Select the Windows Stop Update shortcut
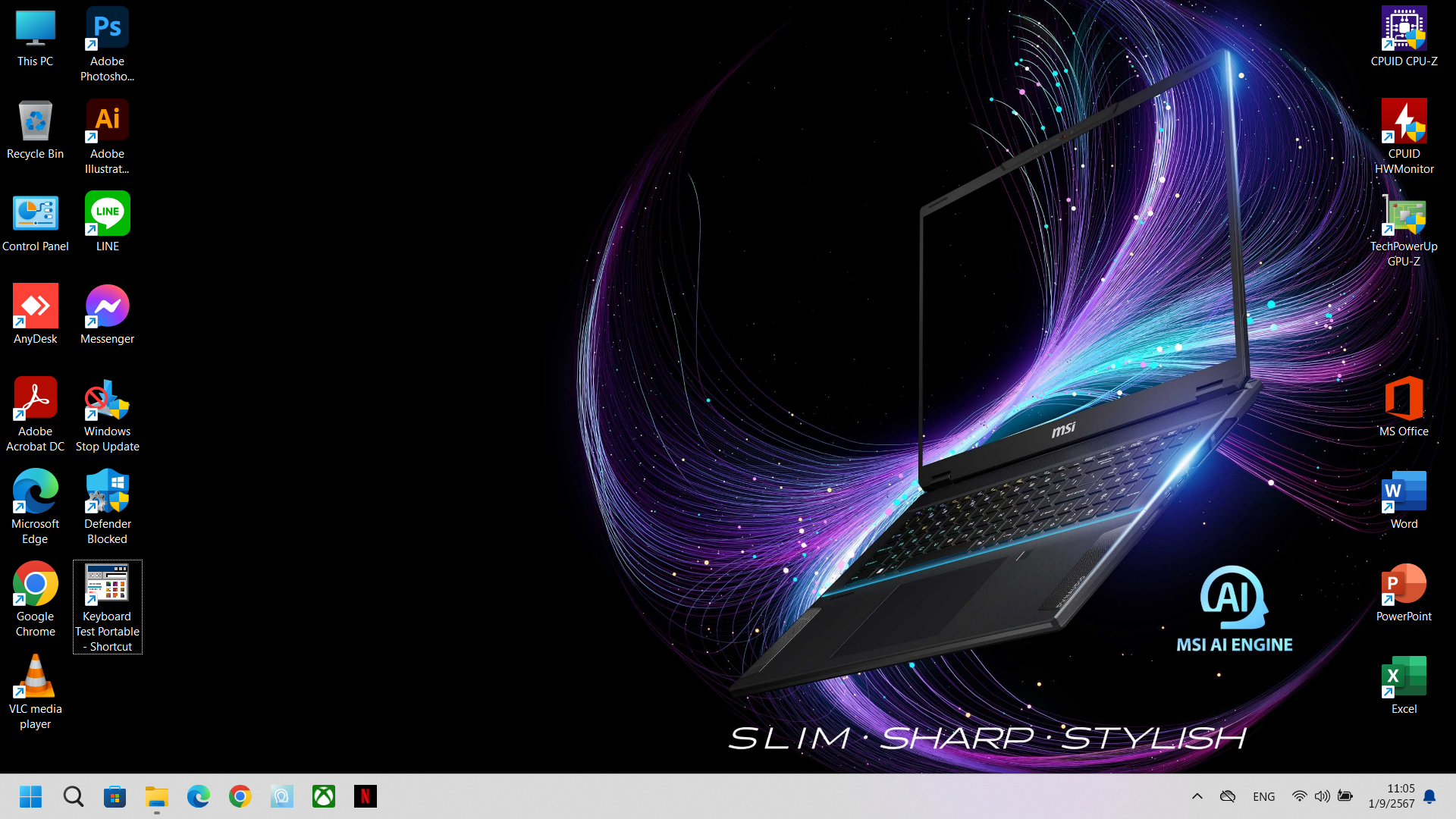1456x819 pixels. 107,414
